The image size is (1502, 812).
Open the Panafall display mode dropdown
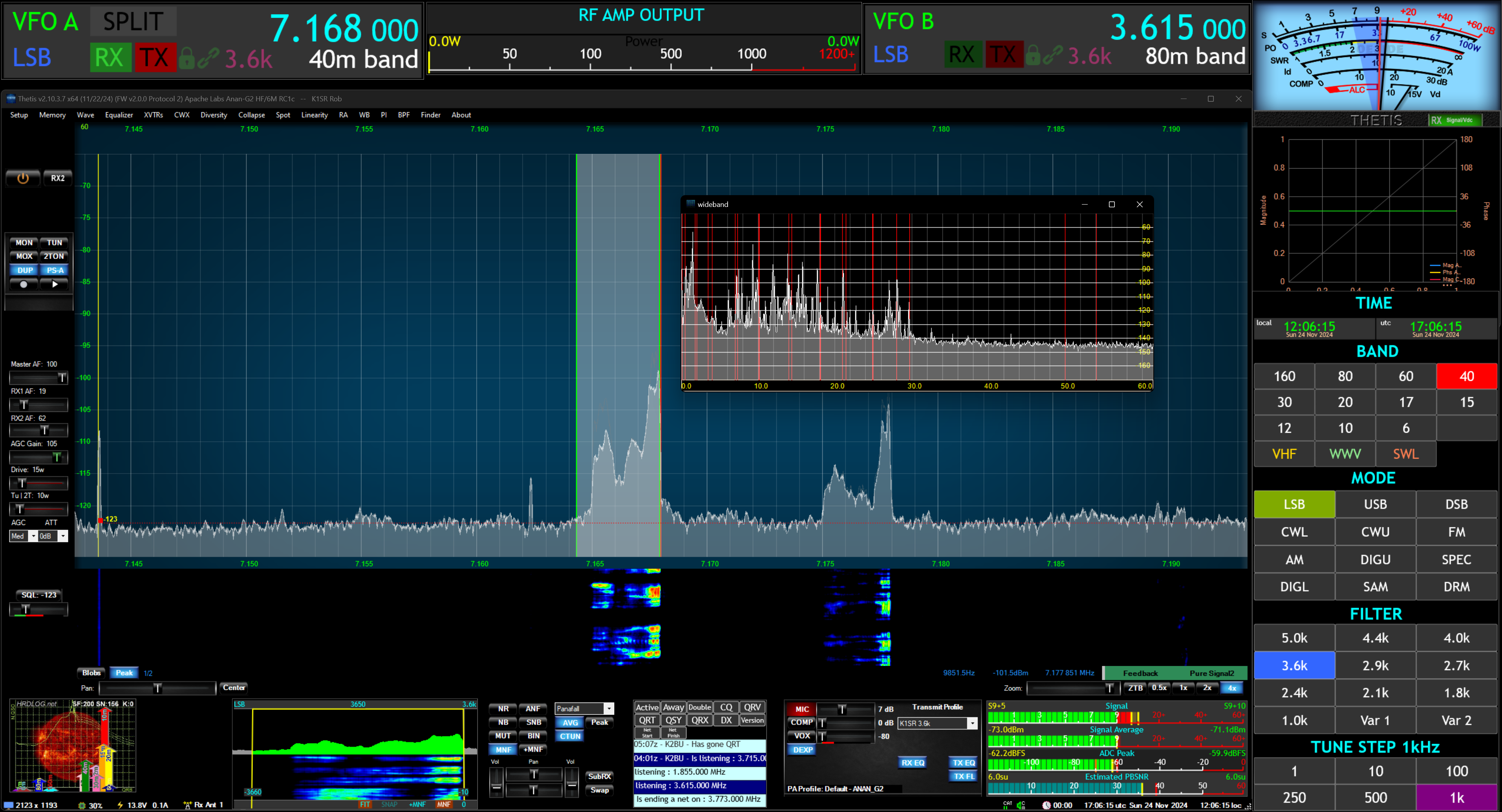click(x=584, y=708)
